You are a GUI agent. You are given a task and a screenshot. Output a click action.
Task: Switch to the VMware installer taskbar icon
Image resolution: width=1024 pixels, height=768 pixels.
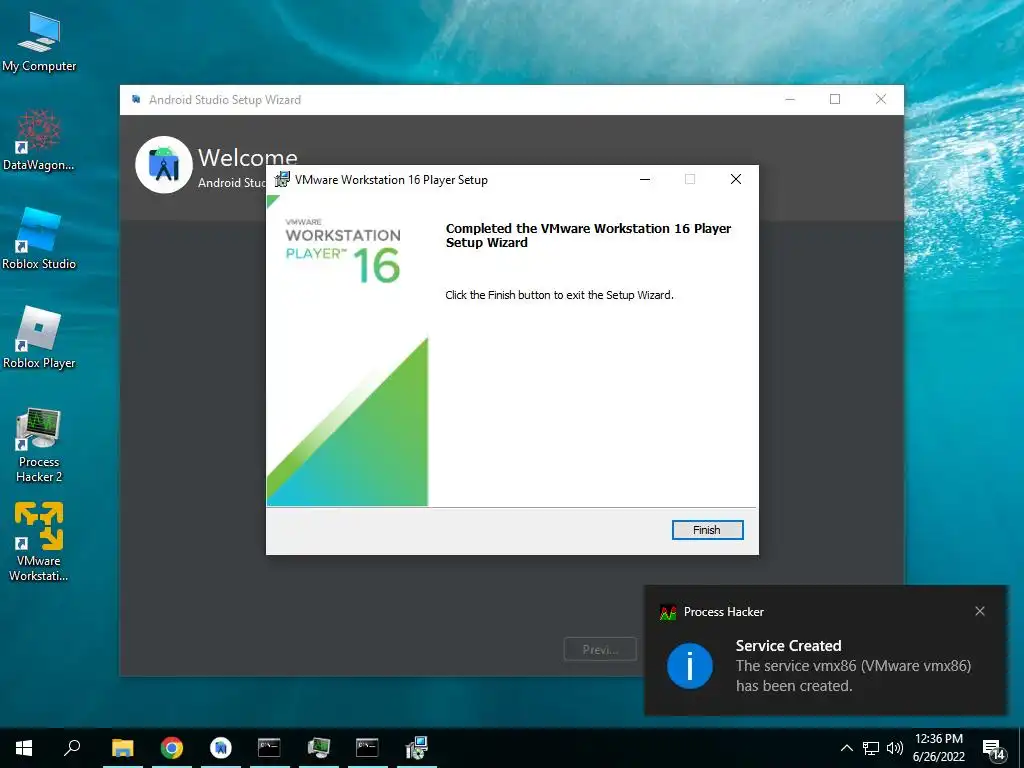[x=416, y=748]
